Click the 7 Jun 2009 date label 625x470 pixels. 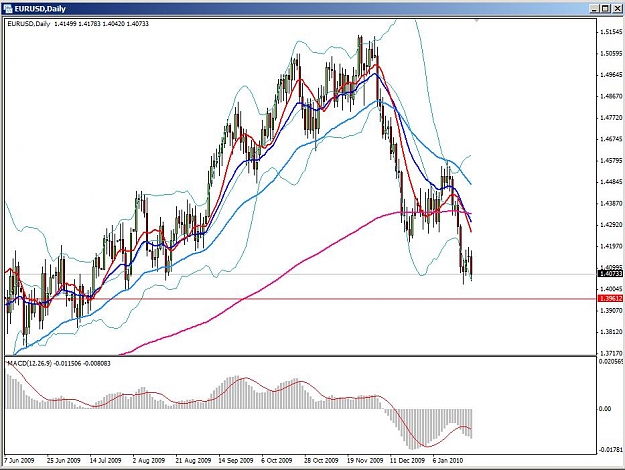tap(20, 460)
